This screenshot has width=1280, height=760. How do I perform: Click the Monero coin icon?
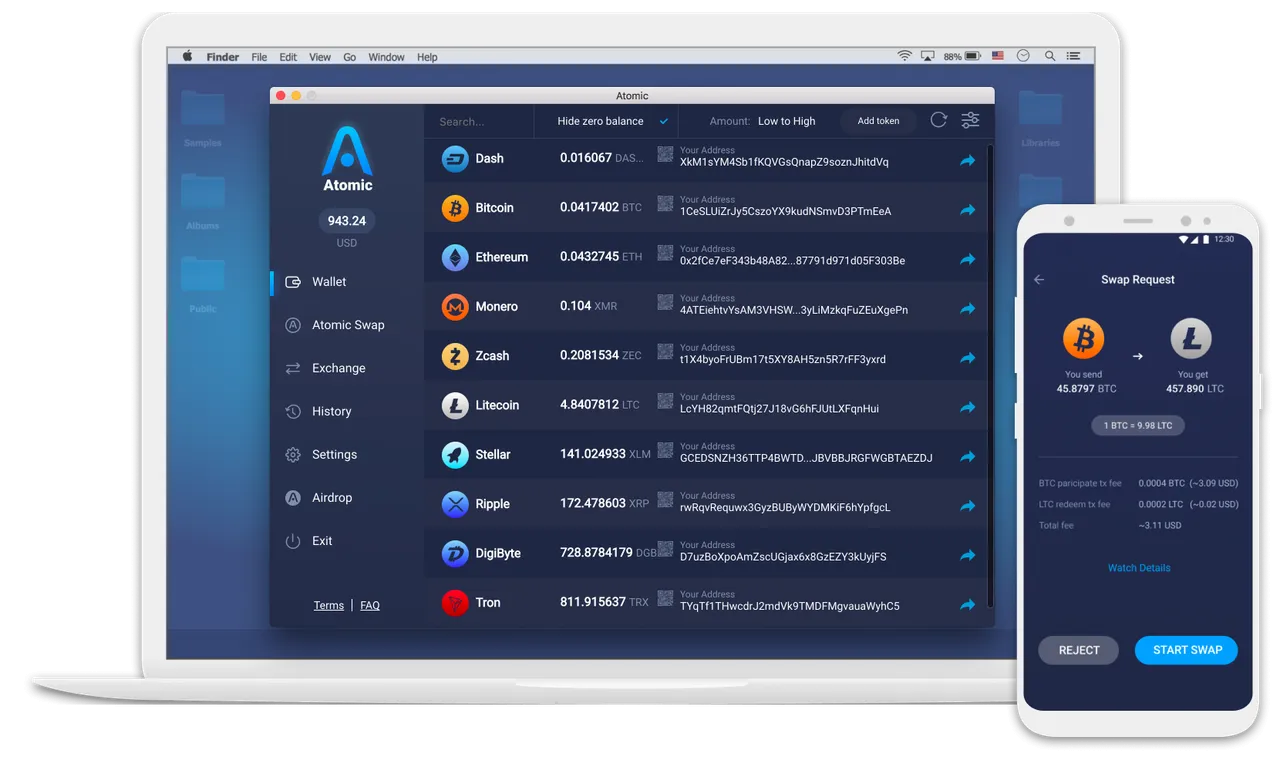pos(455,306)
